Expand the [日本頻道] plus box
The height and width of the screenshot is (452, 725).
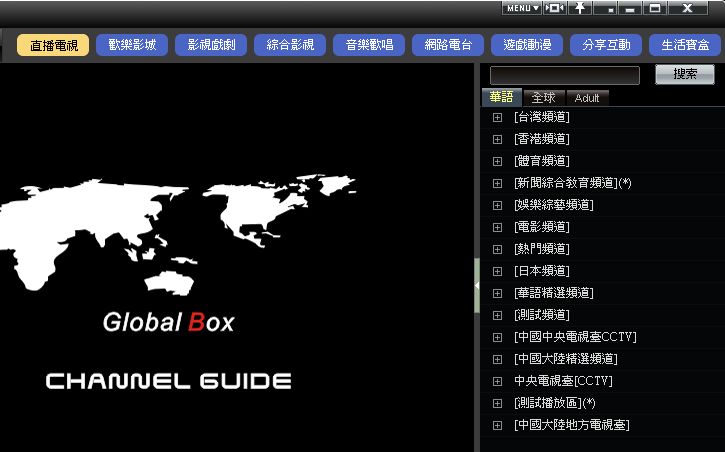[498, 271]
